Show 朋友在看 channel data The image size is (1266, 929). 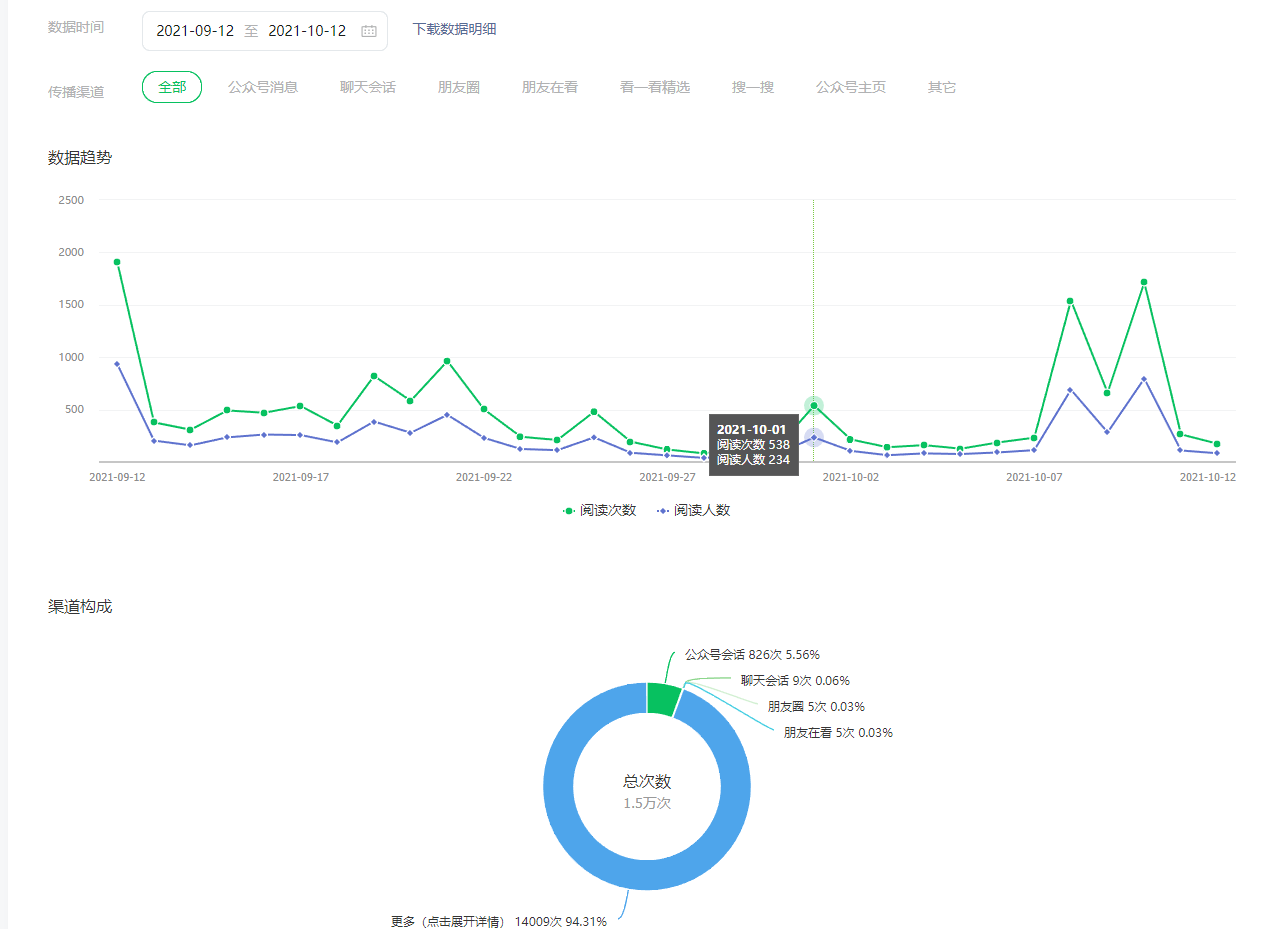[550, 87]
